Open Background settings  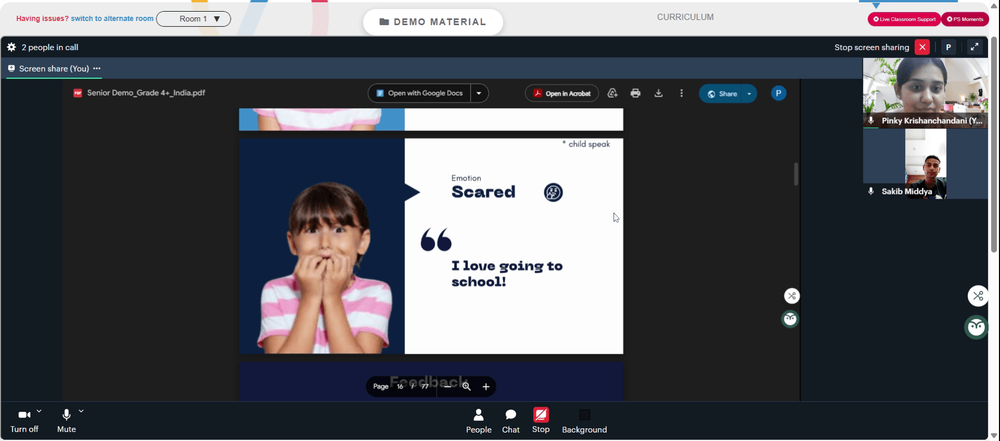584,421
